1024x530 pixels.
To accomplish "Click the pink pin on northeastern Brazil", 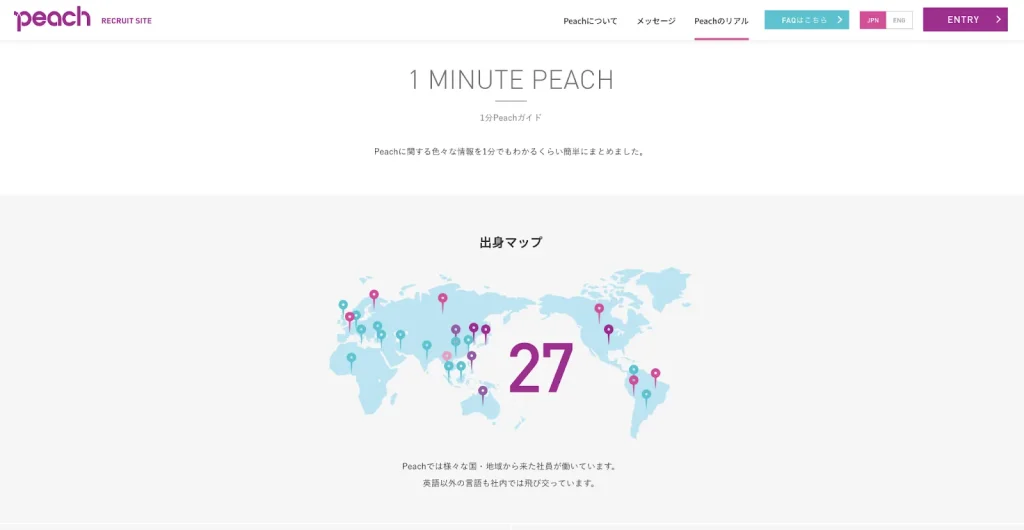I will [655, 376].
